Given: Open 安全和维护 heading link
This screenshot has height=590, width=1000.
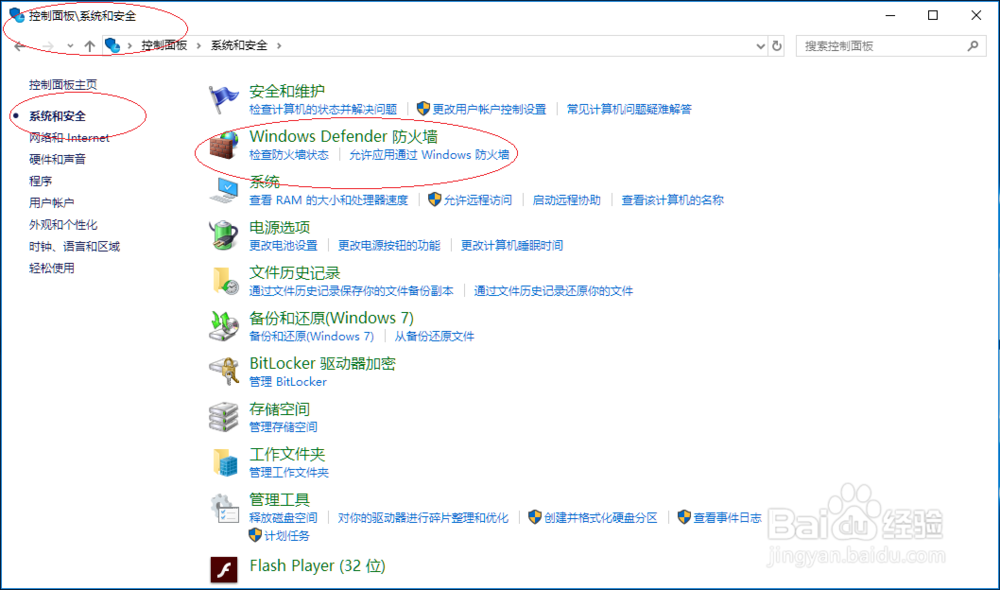Looking at the screenshot, I should [287, 91].
